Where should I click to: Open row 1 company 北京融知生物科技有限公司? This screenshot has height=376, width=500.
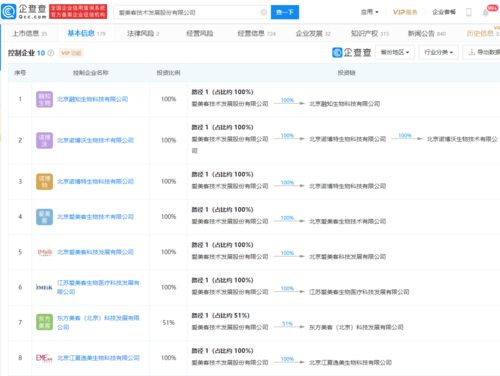[x=92, y=99]
